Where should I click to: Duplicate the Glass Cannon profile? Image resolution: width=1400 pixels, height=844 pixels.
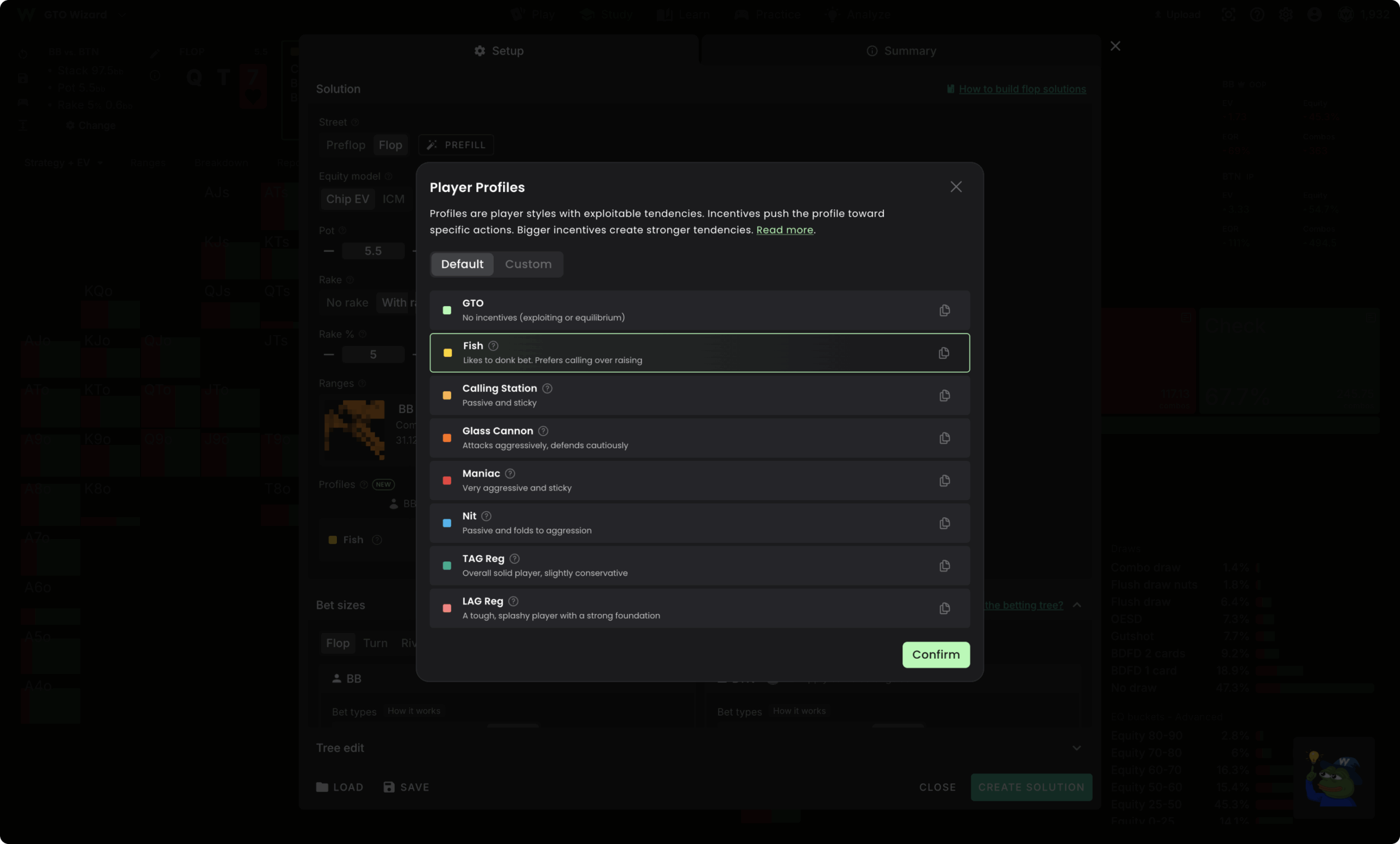click(x=944, y=438)
